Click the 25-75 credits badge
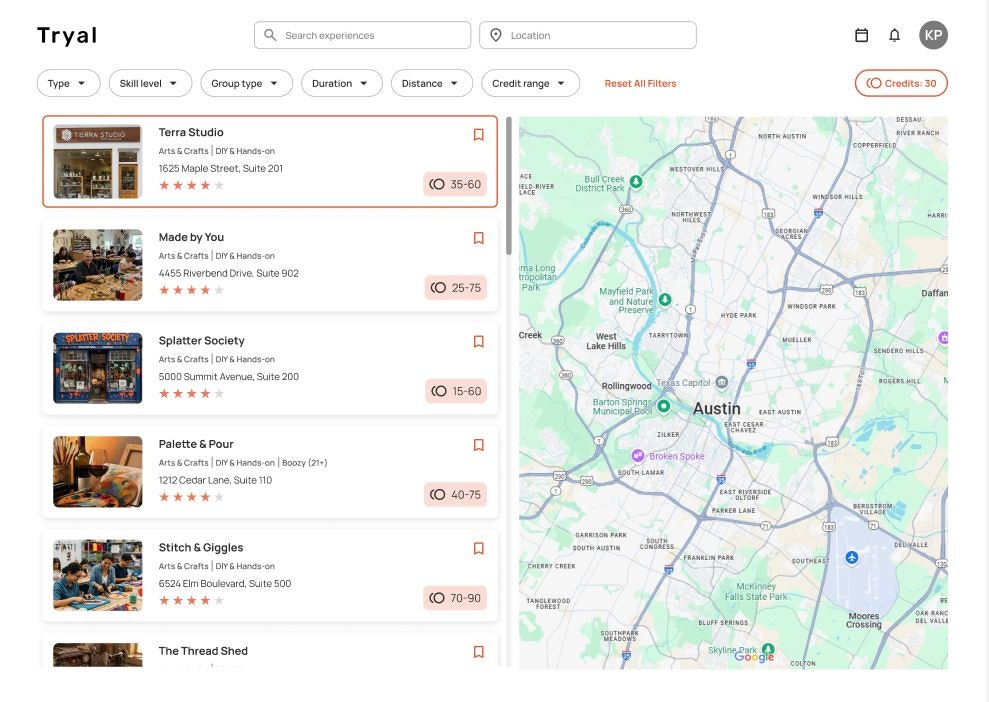The width and height of the screenshot is (989, 702). 455,288
